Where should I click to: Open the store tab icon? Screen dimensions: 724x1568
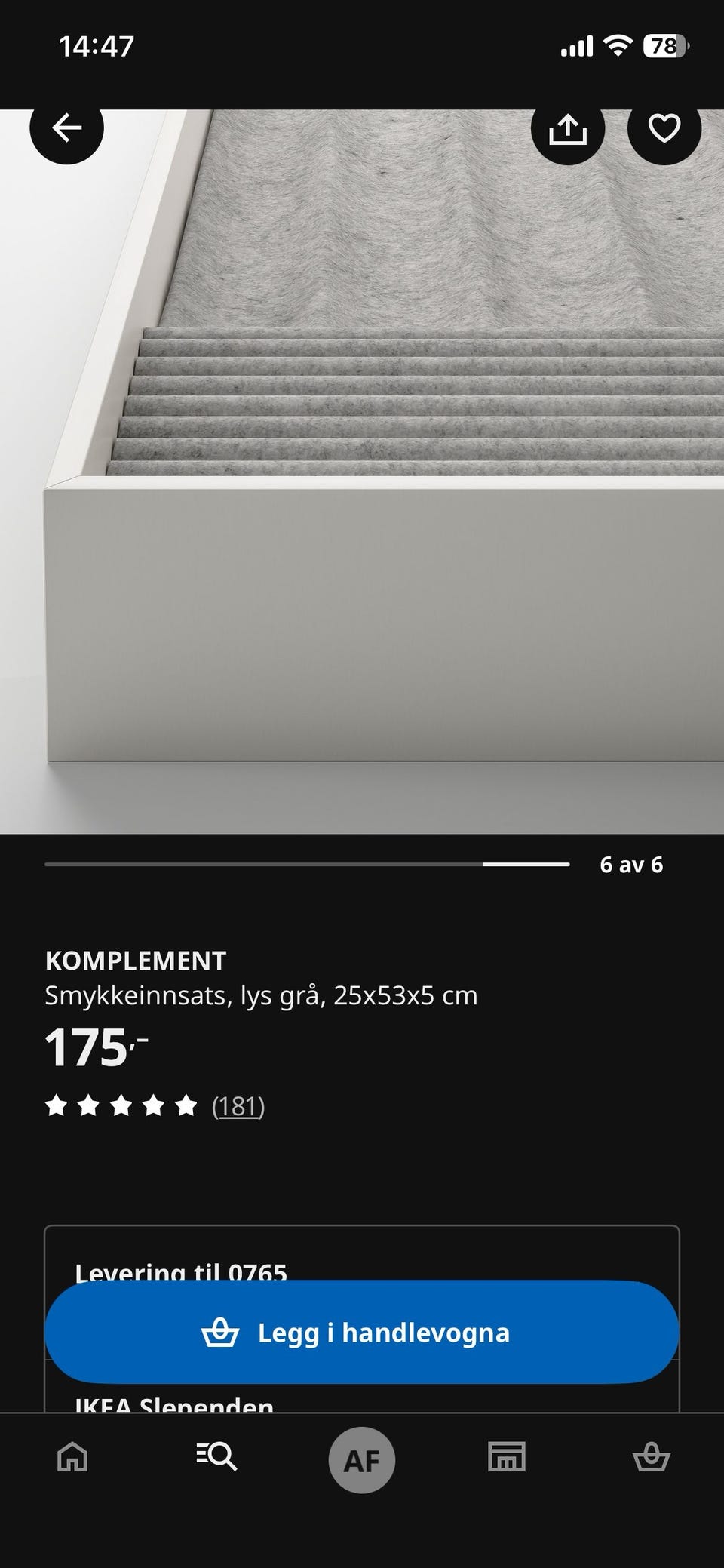click(507, 1457)
